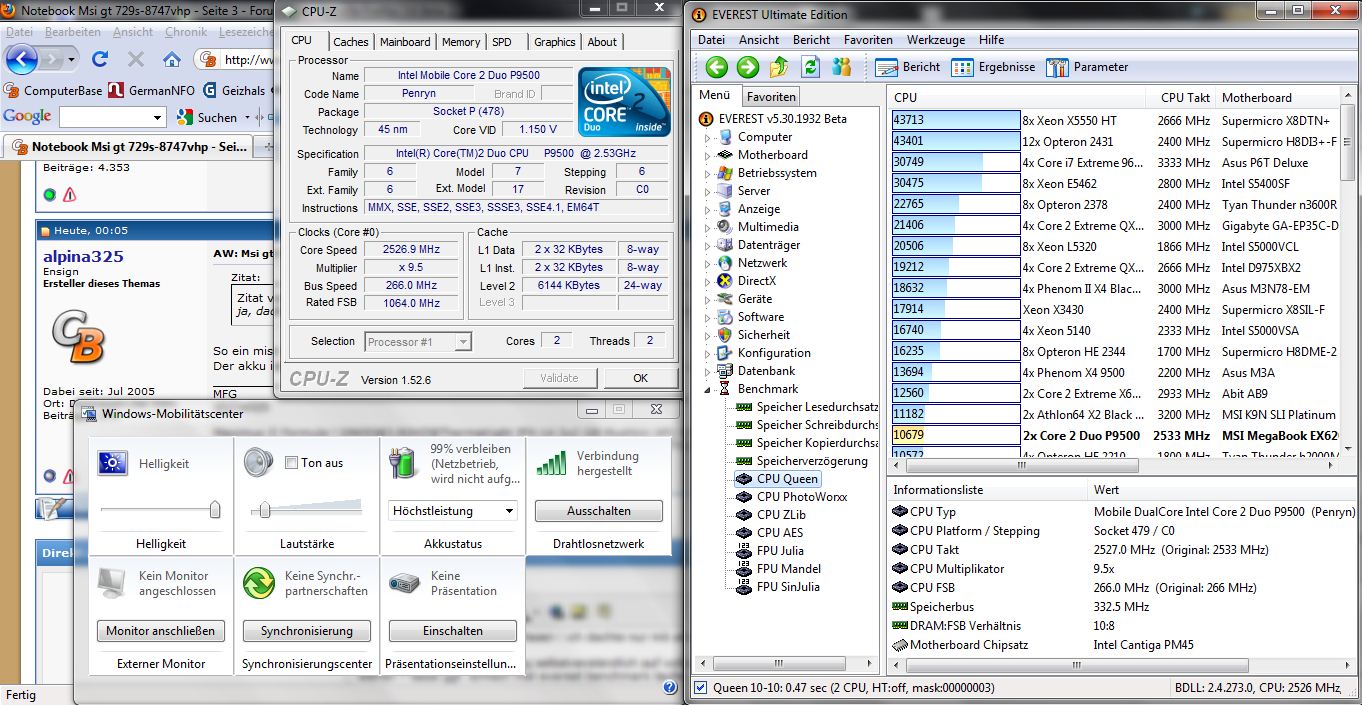
Task: Click the speaker volume icon in Mobilitätscenter
Action: 258,462
